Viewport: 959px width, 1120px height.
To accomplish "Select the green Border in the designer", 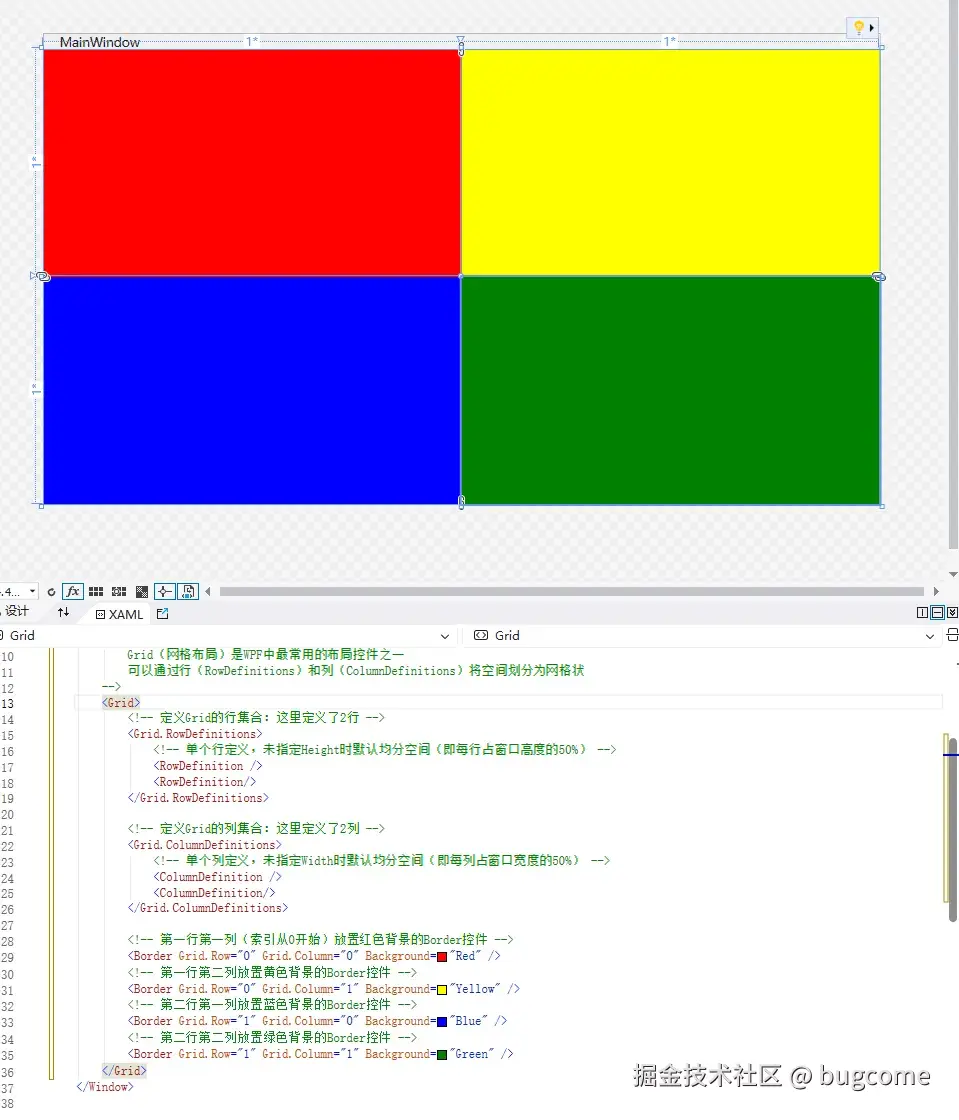I will [x=671, y=391].
